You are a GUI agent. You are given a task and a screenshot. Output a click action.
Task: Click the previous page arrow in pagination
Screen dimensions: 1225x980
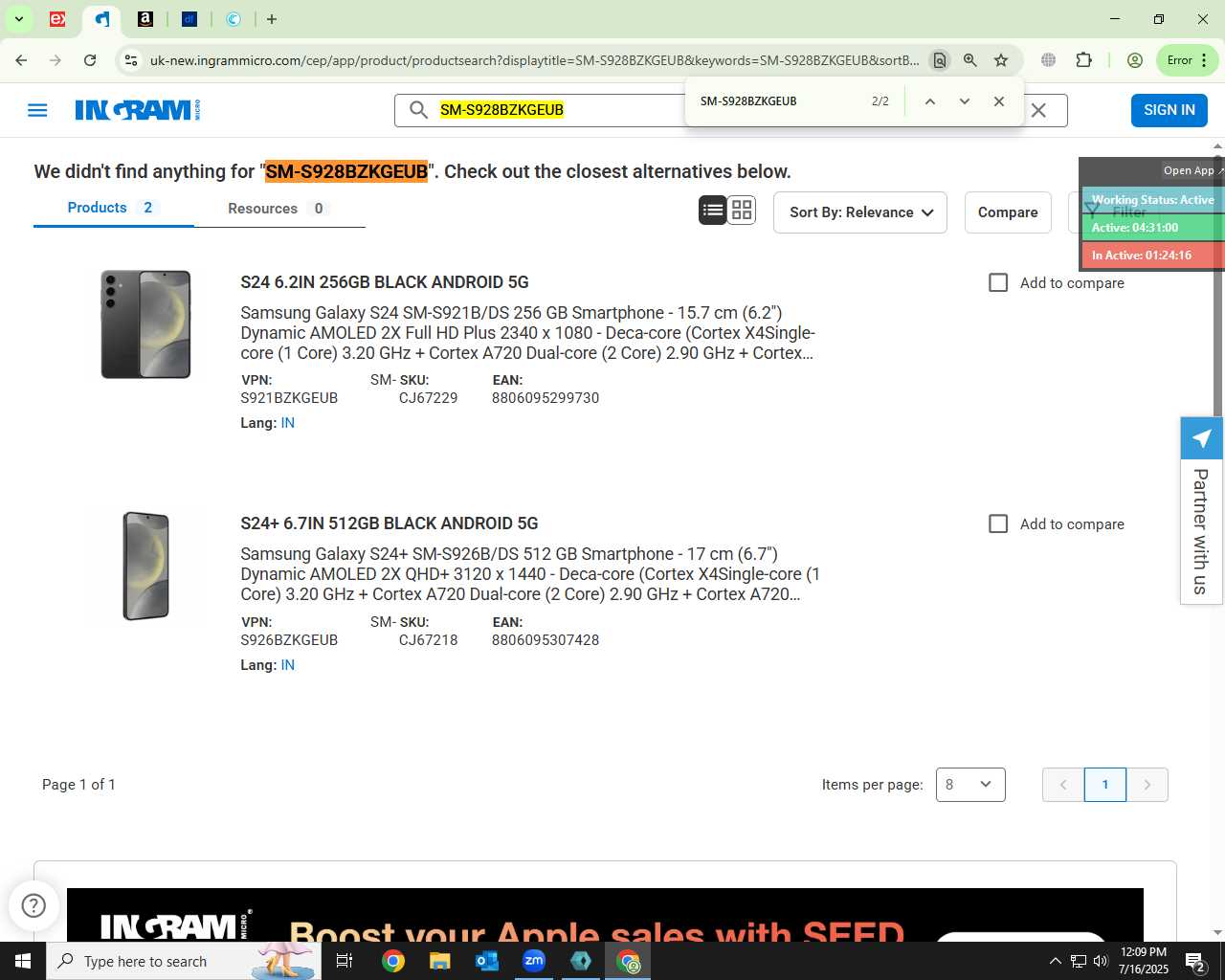coord(1063,785)
